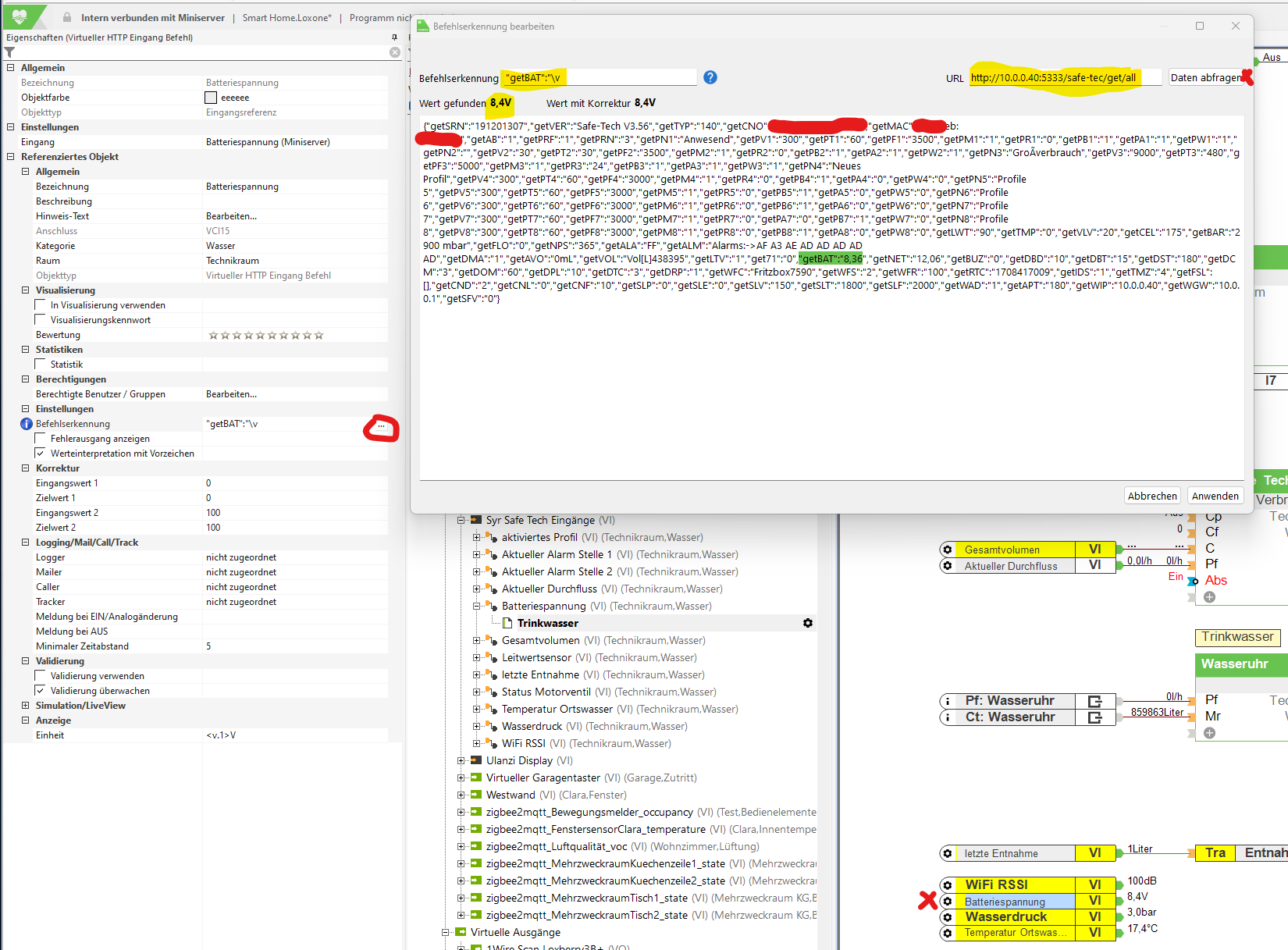Add input with plus below Abs
1288x950 pixels.
point(1209,597)
